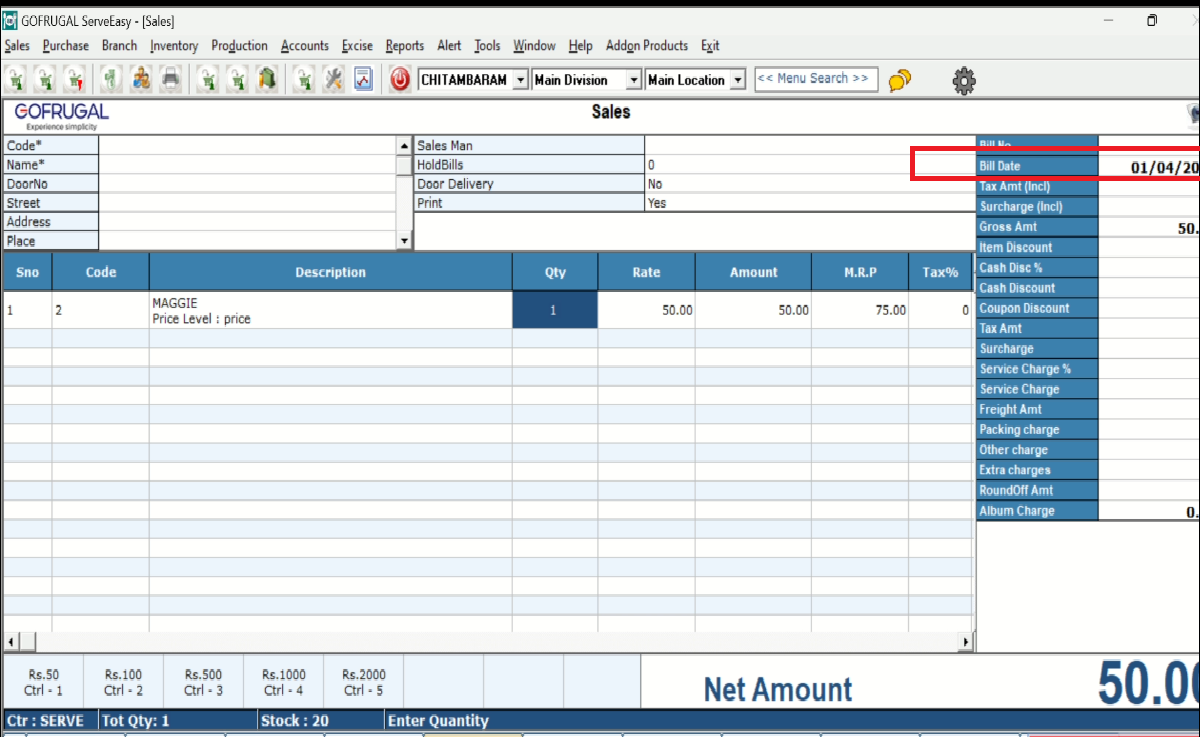Click the Rate cell showing 50.00
Screen dimensions: 1200x755
pyautogui.click(x=646, y=310)
